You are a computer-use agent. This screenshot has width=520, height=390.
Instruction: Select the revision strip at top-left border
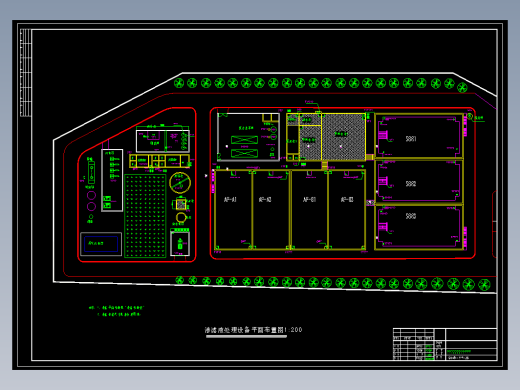[x=26, y=73]
